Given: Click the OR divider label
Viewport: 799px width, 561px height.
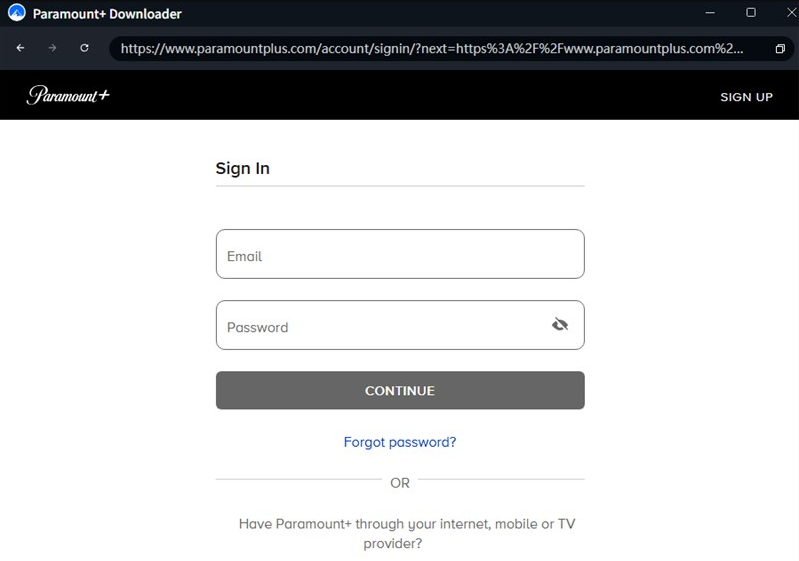Looking at the screenshot, I should [400, 483].
